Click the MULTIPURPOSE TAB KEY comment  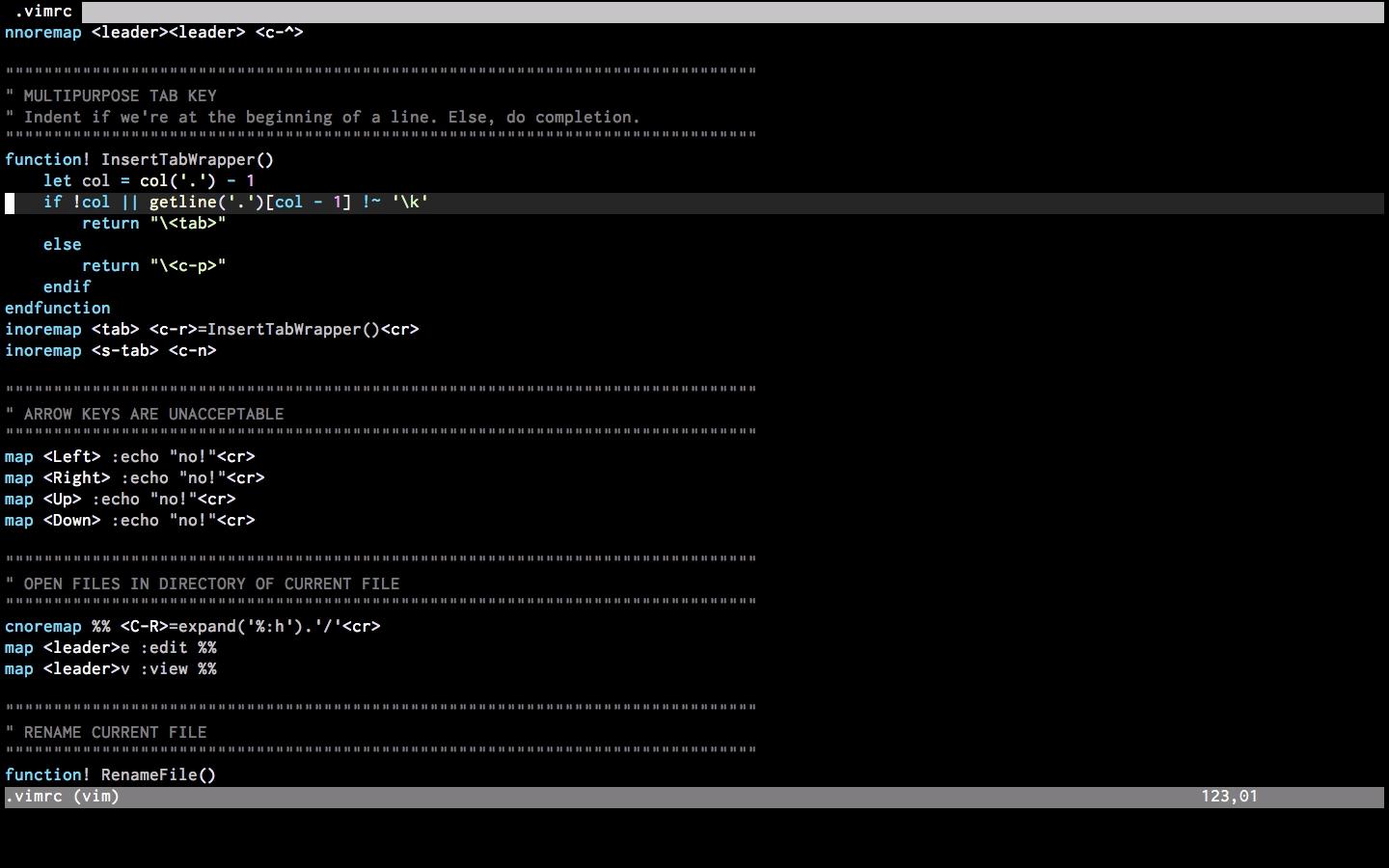[111, 95]
